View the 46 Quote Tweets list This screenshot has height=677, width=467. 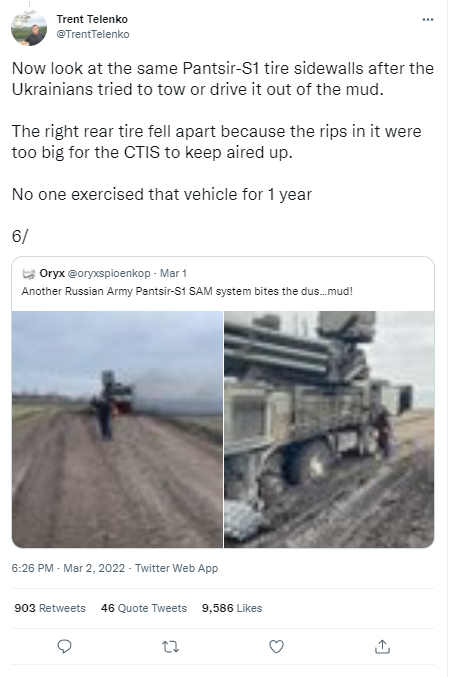coord(144,608)
